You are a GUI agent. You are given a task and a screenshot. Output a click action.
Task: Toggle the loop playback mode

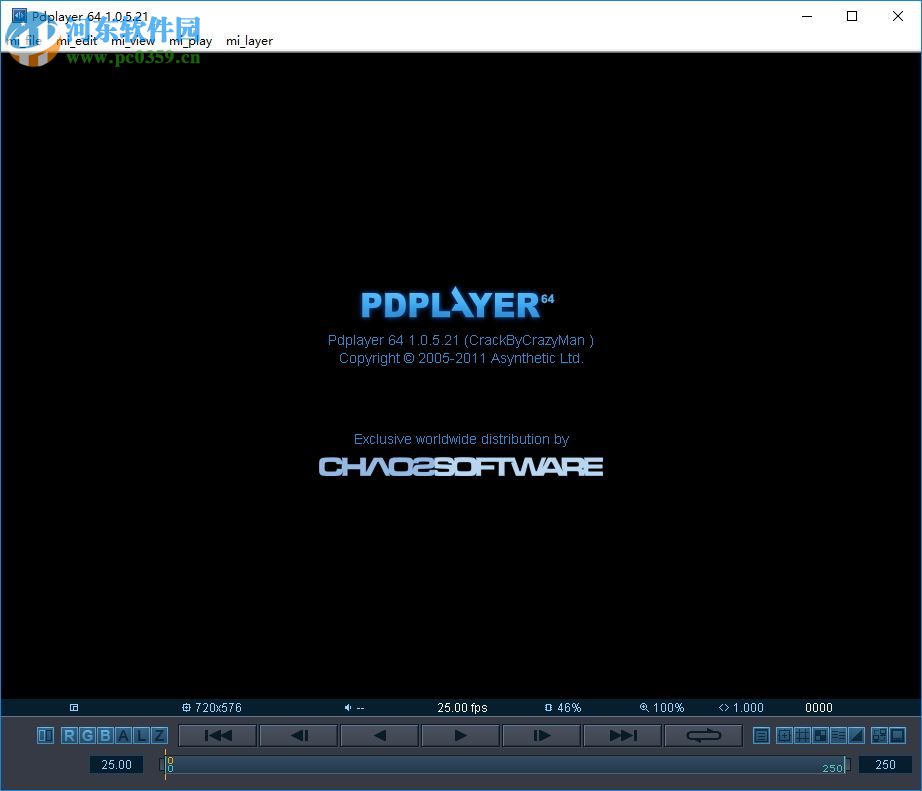click(x=702, y=735)
